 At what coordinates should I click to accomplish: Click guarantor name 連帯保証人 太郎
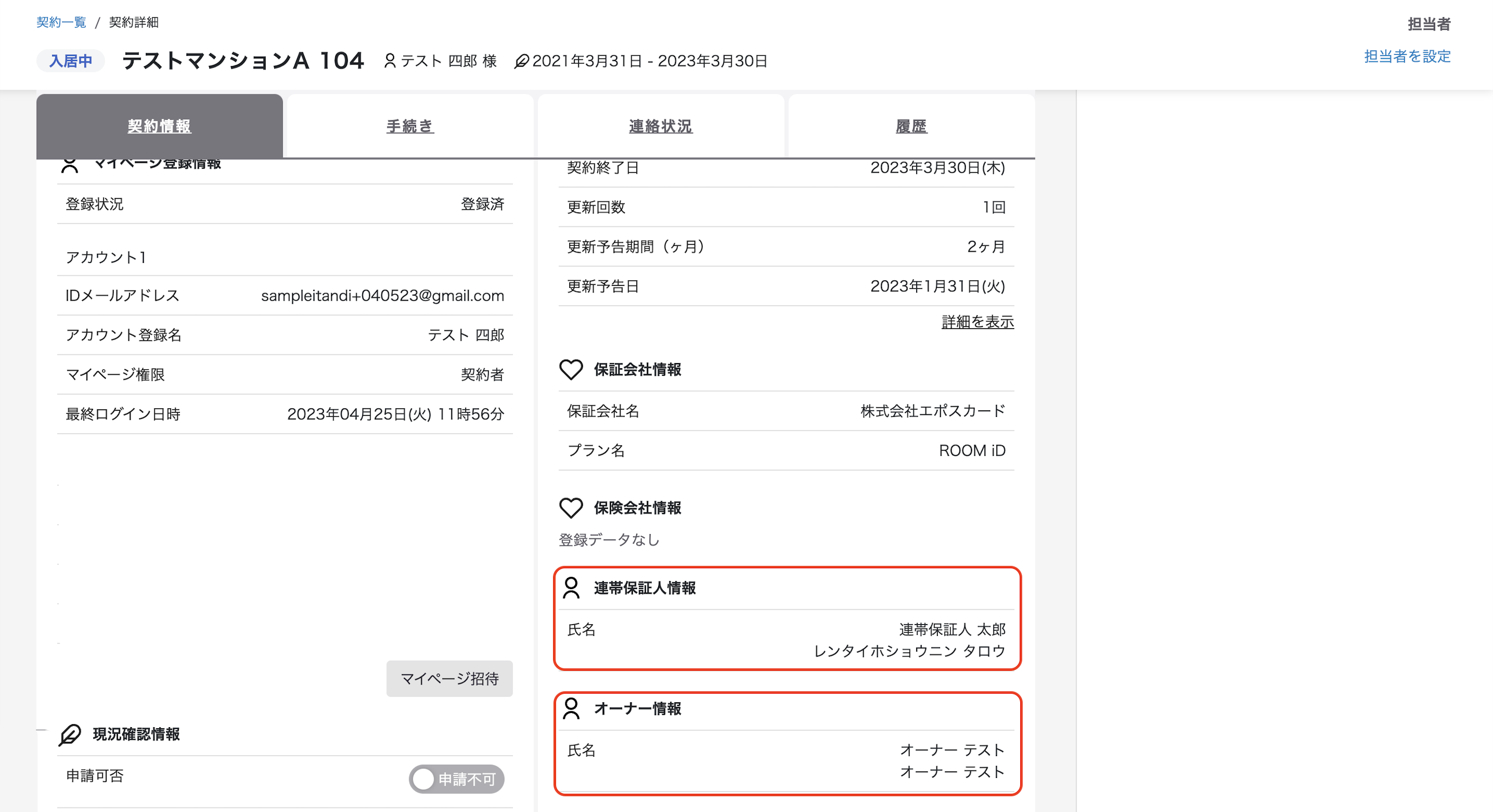[952, 629]
